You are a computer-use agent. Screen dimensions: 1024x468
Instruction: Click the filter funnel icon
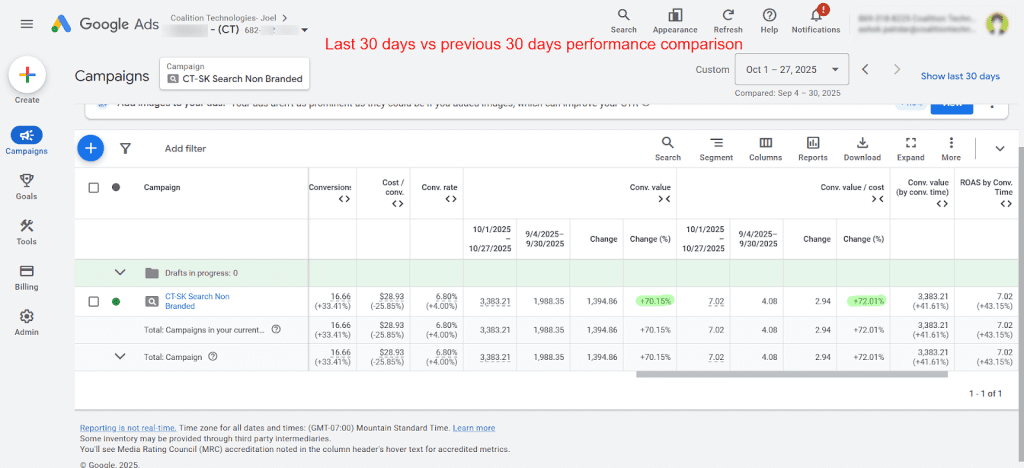(x=126, y=149)
